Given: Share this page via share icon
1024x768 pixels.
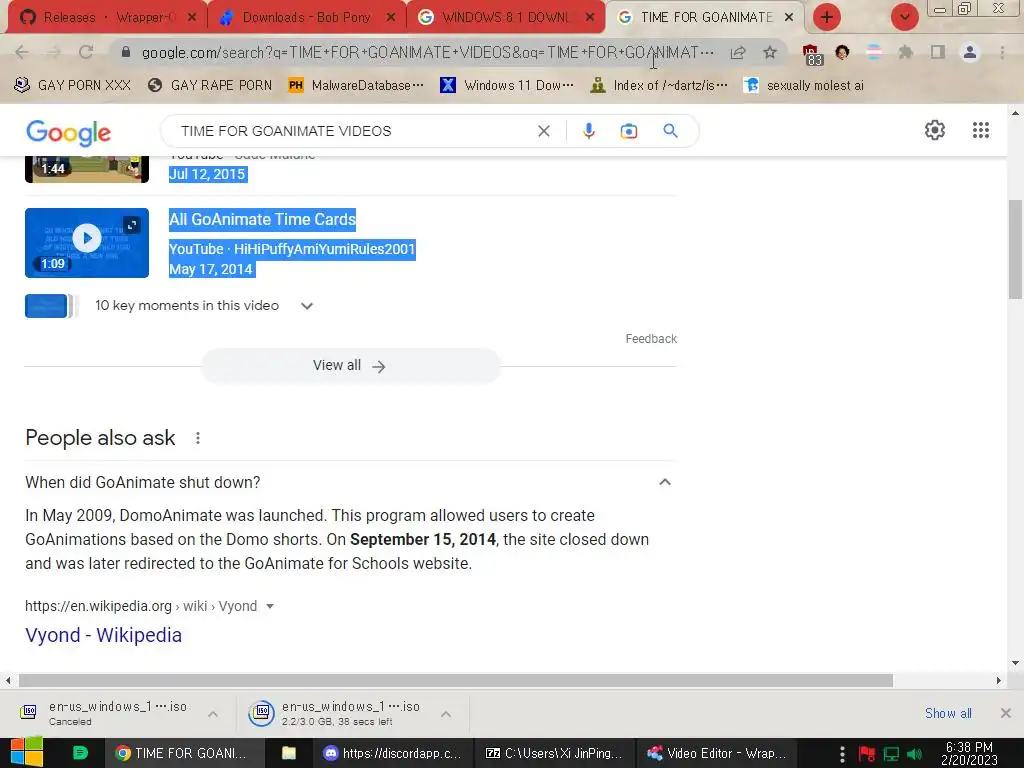Looking at the screenshot, I should coord(738,52).
